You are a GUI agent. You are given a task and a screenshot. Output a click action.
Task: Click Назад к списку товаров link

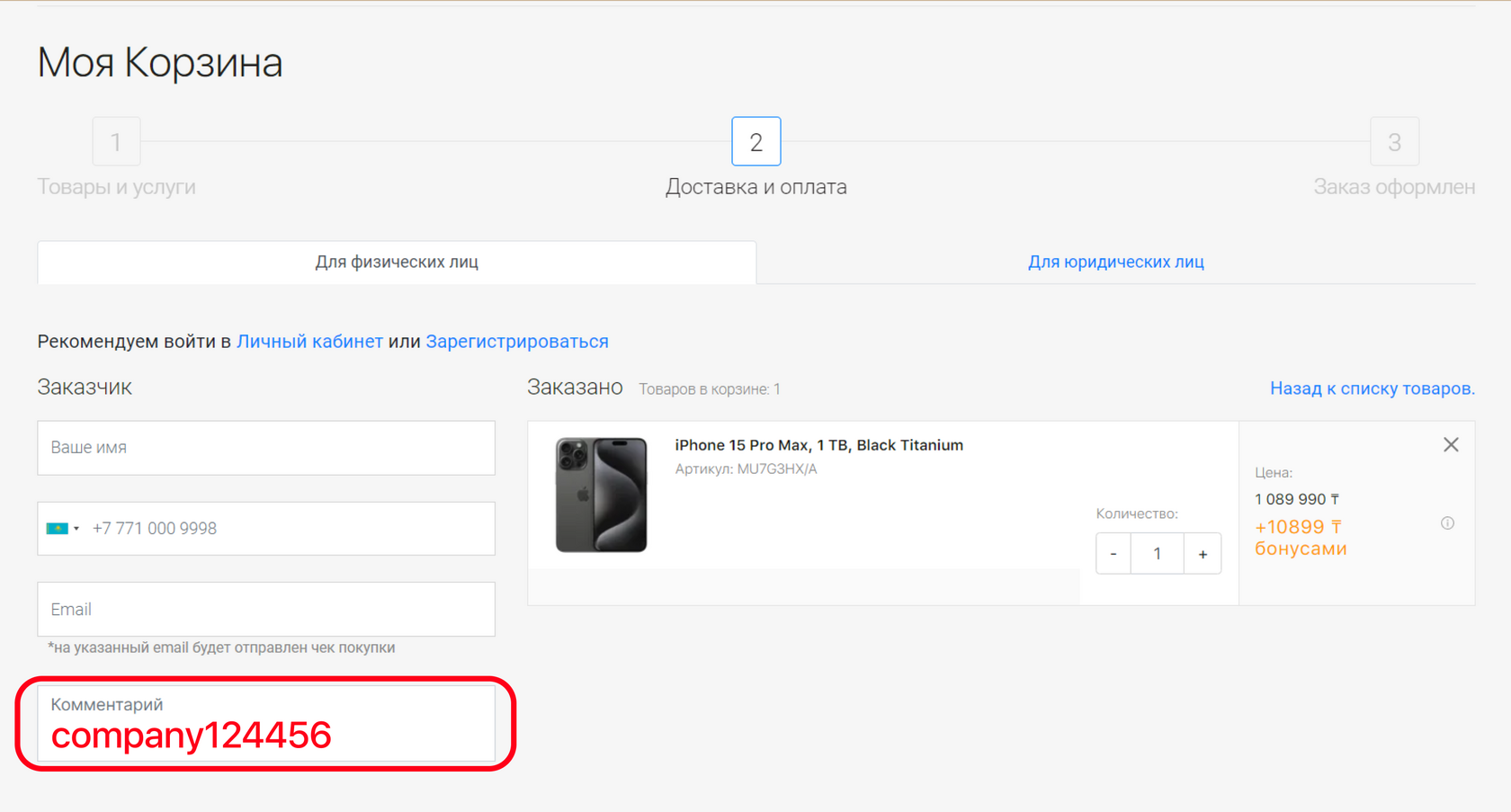pos(1372,388)
